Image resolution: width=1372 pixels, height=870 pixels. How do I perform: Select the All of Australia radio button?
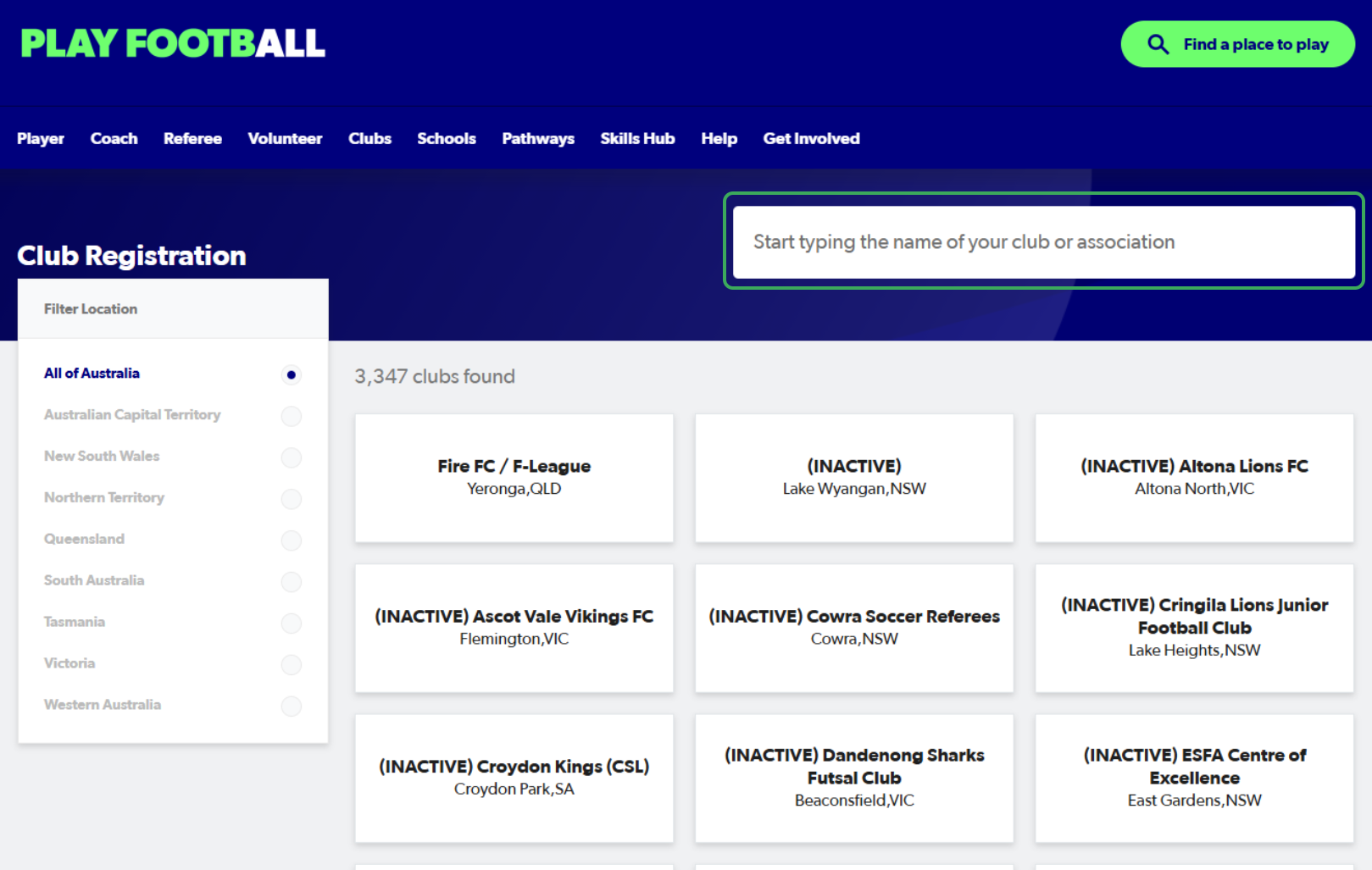291,374
